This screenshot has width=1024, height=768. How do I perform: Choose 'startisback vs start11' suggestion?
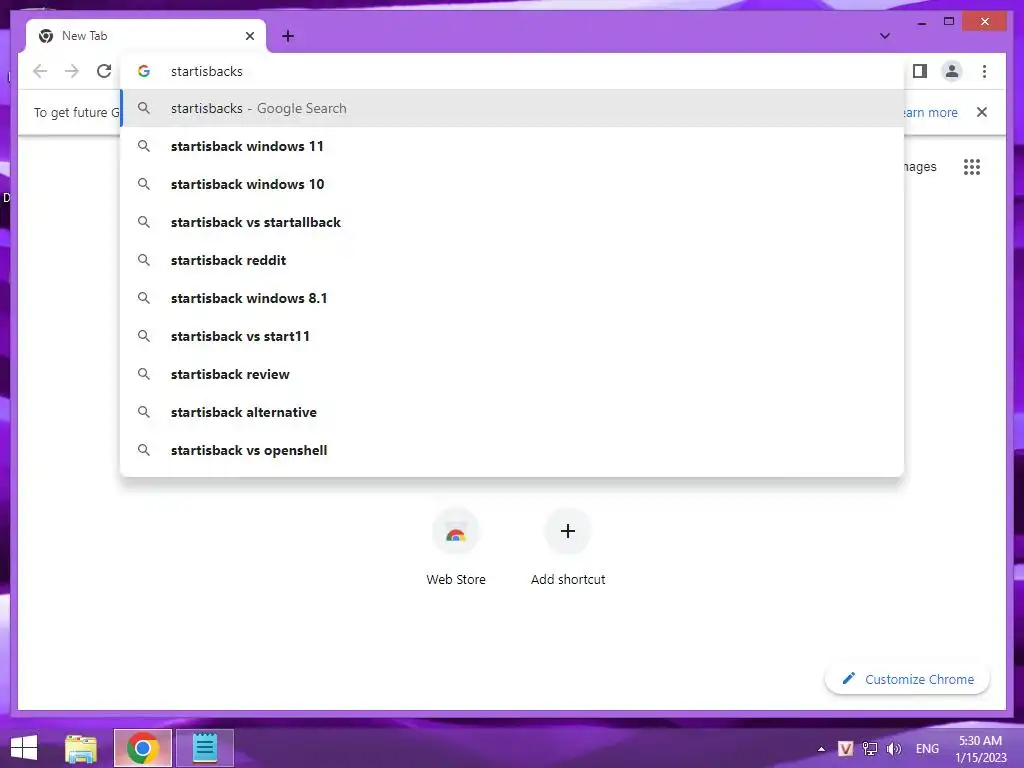tap(513, 336)
